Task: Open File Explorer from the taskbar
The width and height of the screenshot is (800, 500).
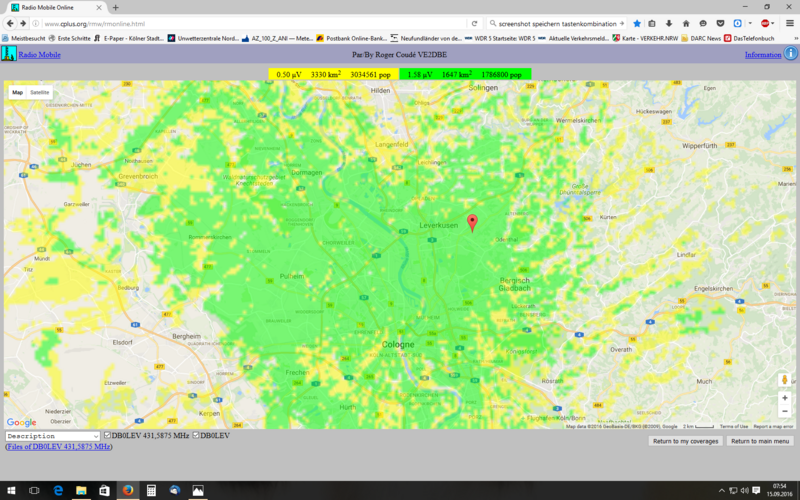Action: point(81,490)
